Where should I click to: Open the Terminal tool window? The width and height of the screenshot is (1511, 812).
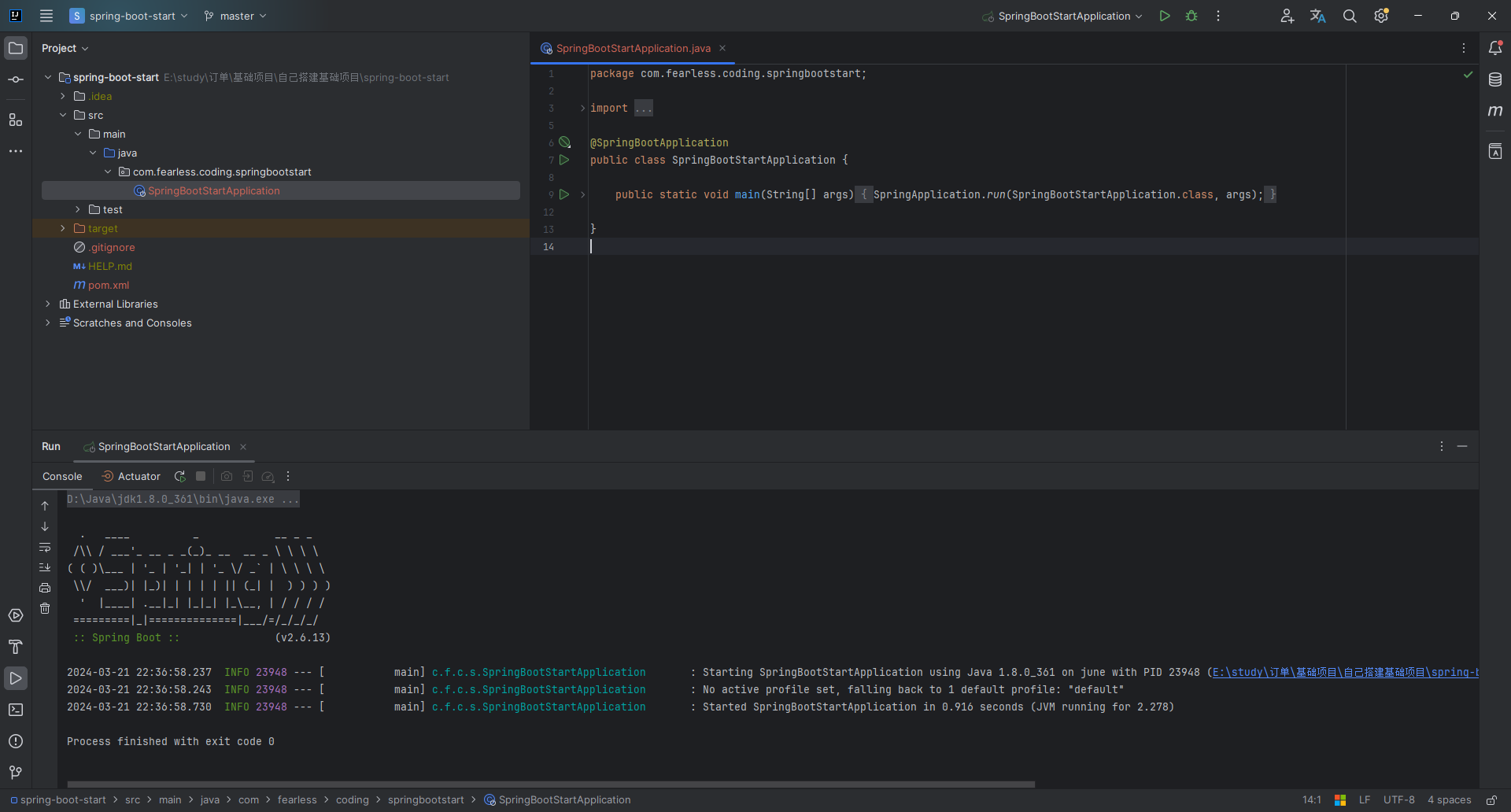point(16,710)
